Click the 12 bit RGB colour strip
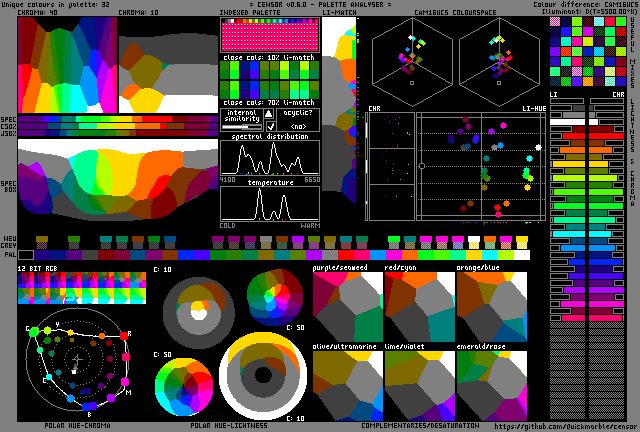 (x=82, y=288)
